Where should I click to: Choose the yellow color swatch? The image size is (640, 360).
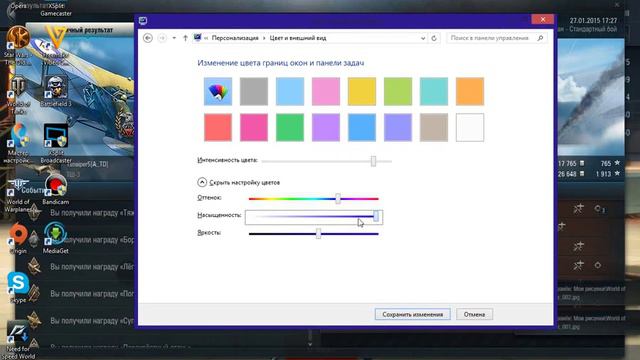click(x=362, y=91)
